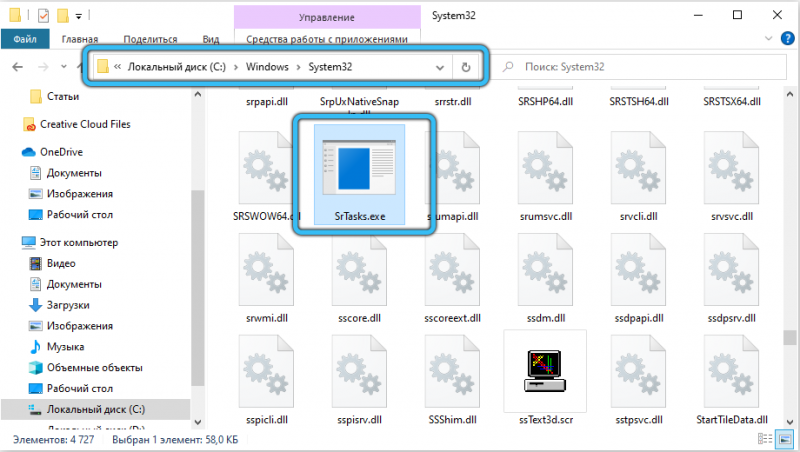Select the ssdm.dll file icon

545,270
